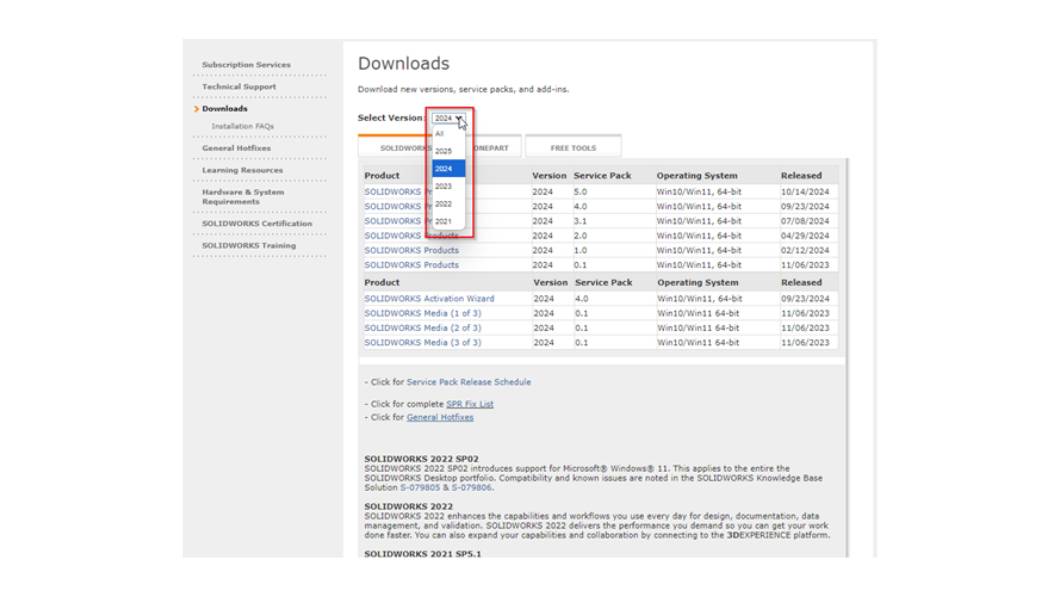Screen dimensions: 1060x596
Task: Open SOLIDWORKS Media (3 of 3) link
Action: pos(423,343)
